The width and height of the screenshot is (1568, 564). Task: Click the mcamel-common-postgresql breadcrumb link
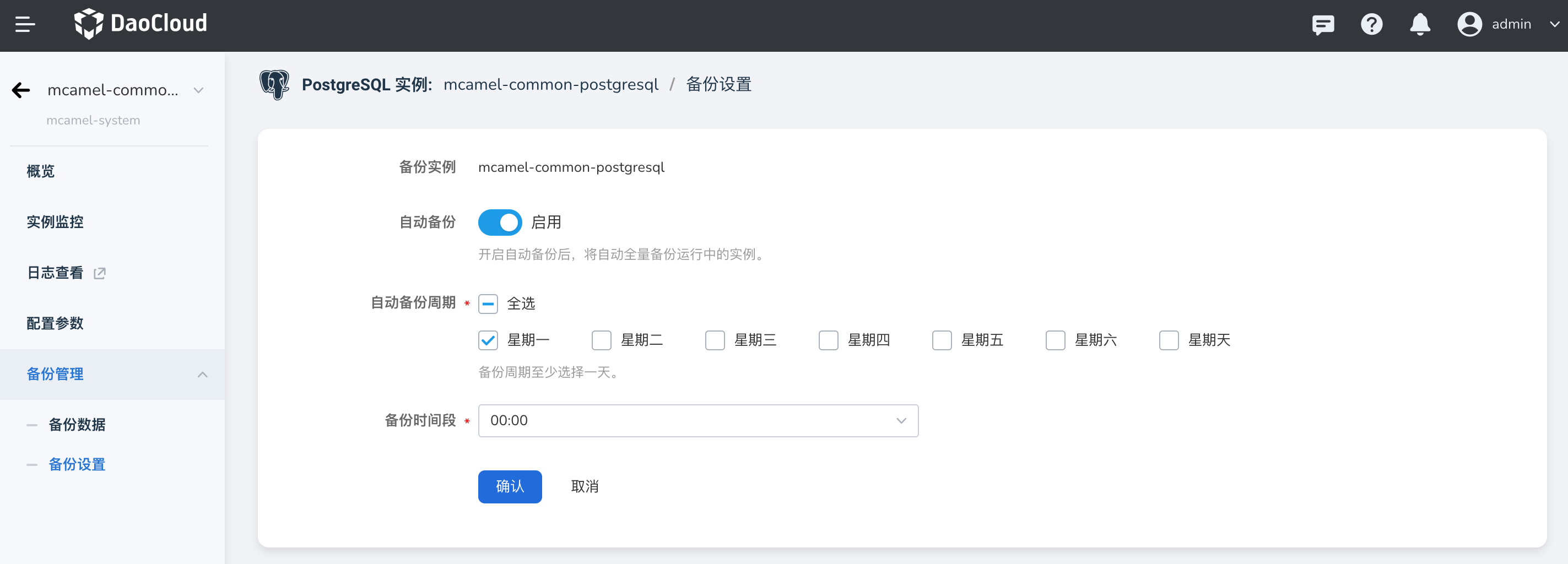tap(551, 85)
